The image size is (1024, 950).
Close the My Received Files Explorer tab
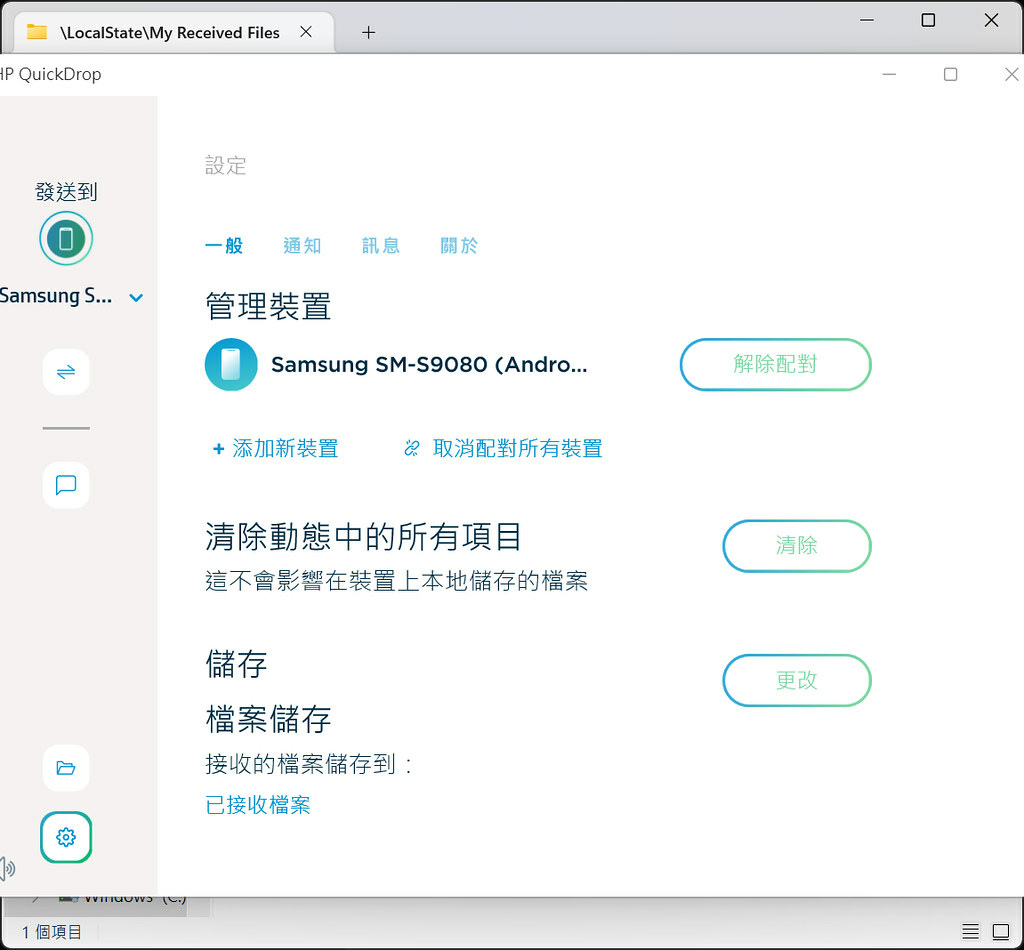pos(306,32)
